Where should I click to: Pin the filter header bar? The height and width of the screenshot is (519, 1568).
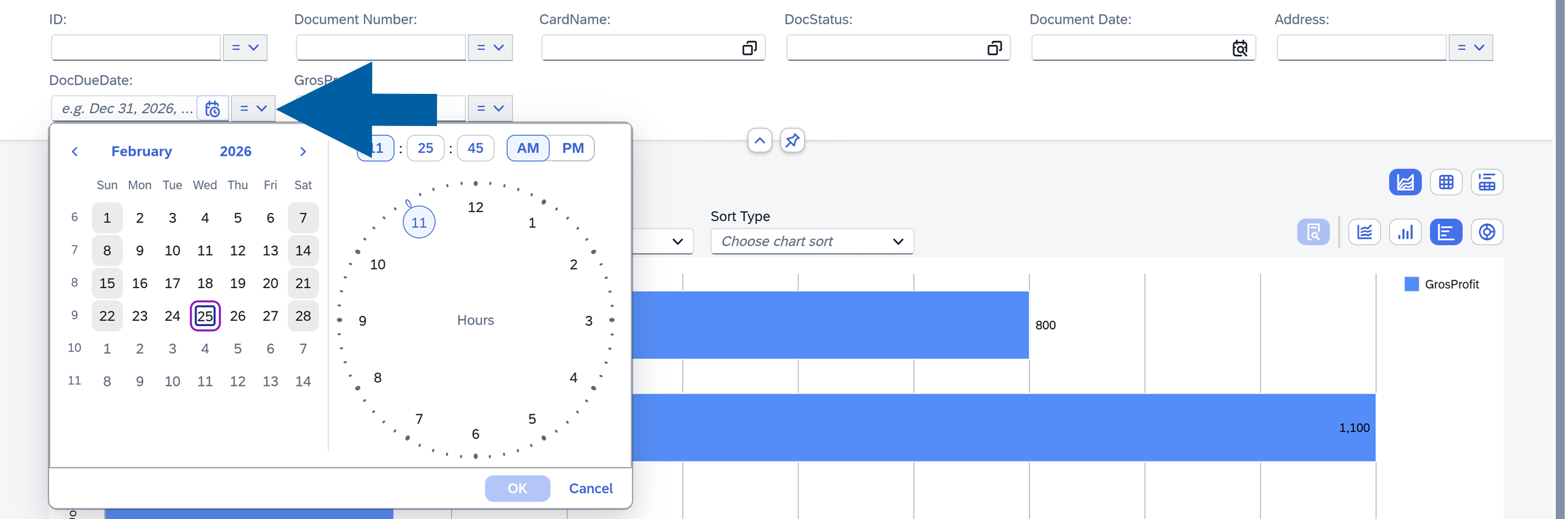(x=792, y=140)
